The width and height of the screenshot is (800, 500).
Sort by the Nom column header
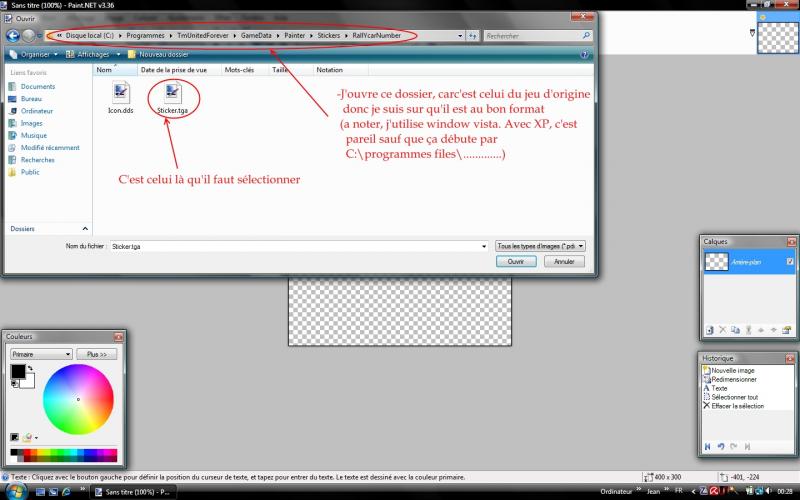[x=115, y=70]
